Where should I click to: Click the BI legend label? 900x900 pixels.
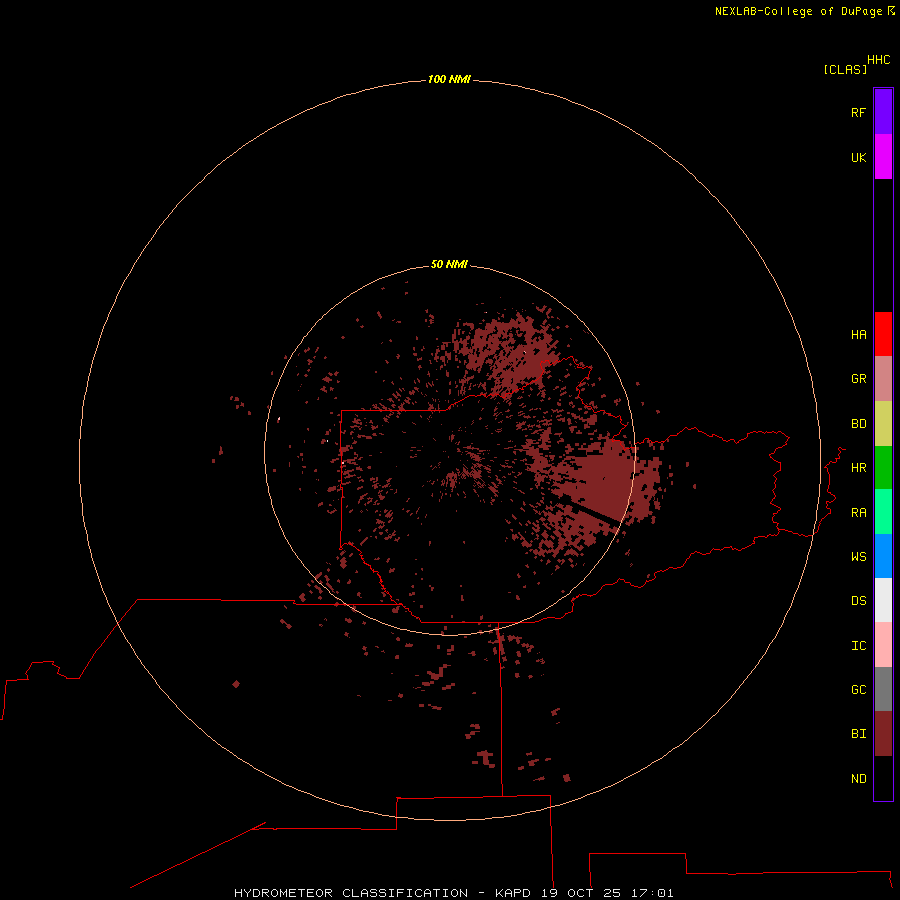[858, 734]
